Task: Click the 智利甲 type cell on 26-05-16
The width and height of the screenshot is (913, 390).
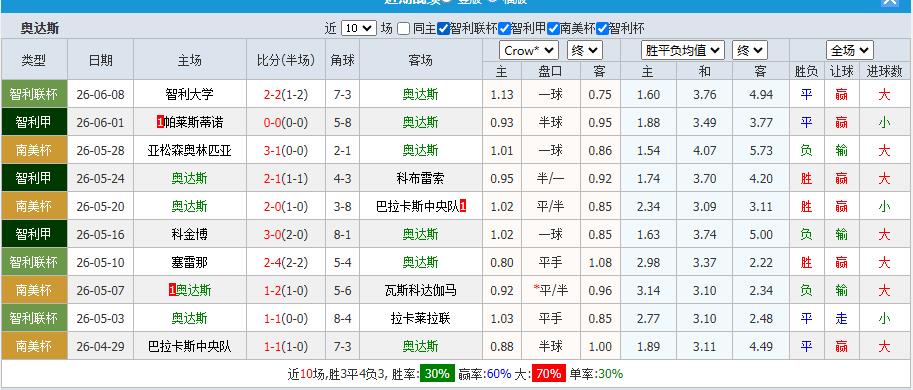Action: coord(34,234)
